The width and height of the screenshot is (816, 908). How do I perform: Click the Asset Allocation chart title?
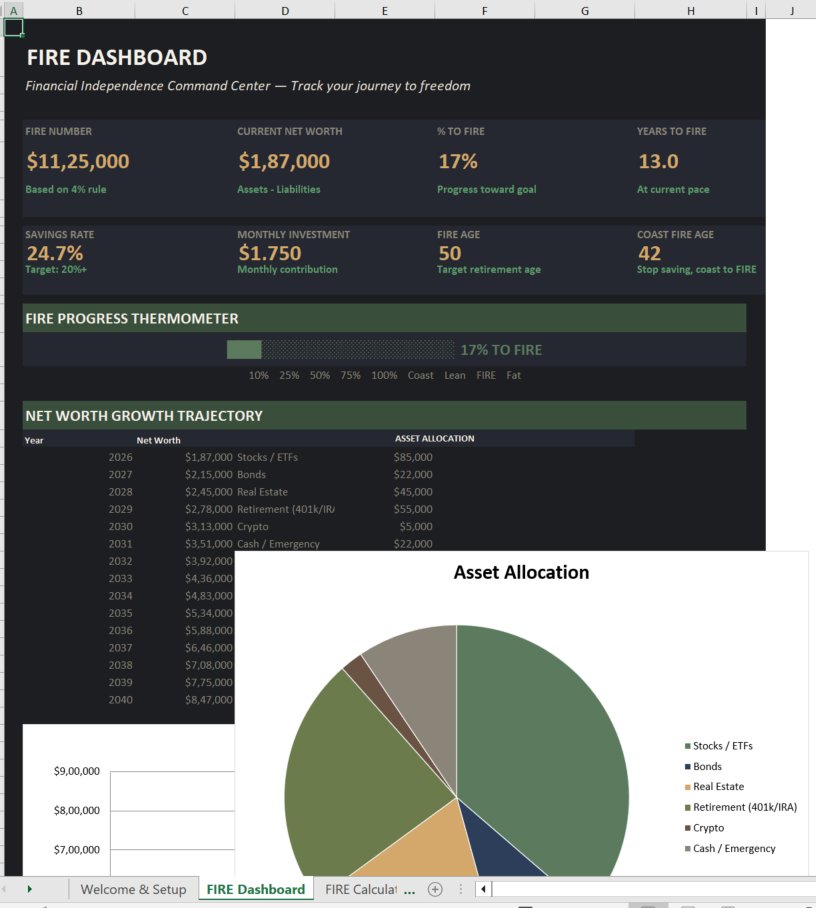tap(521, 572)
